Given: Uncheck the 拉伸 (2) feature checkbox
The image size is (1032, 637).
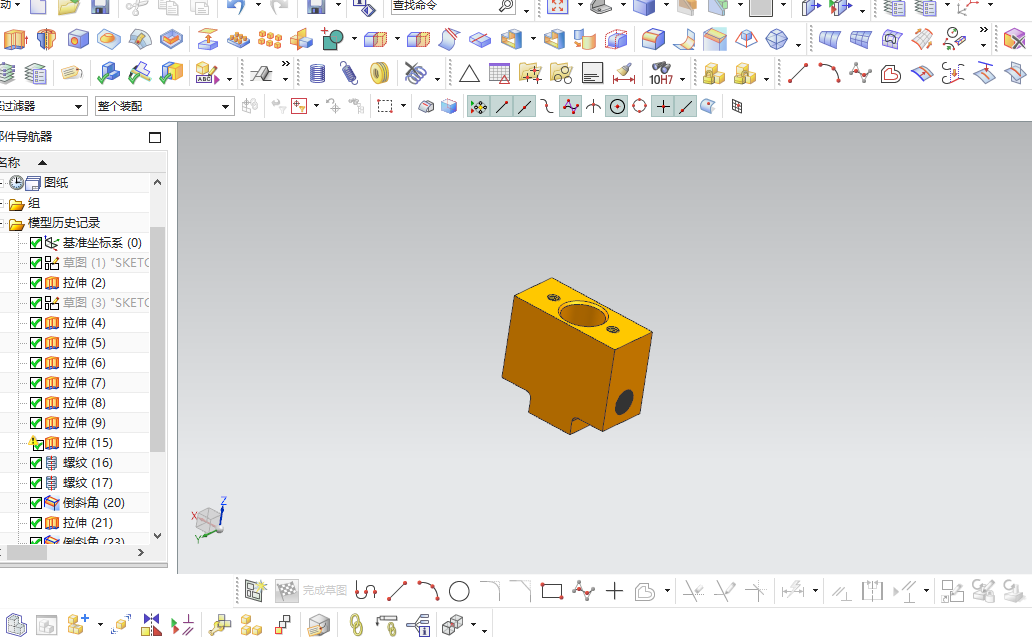Looking at the screenshot, I should point(36,283).
